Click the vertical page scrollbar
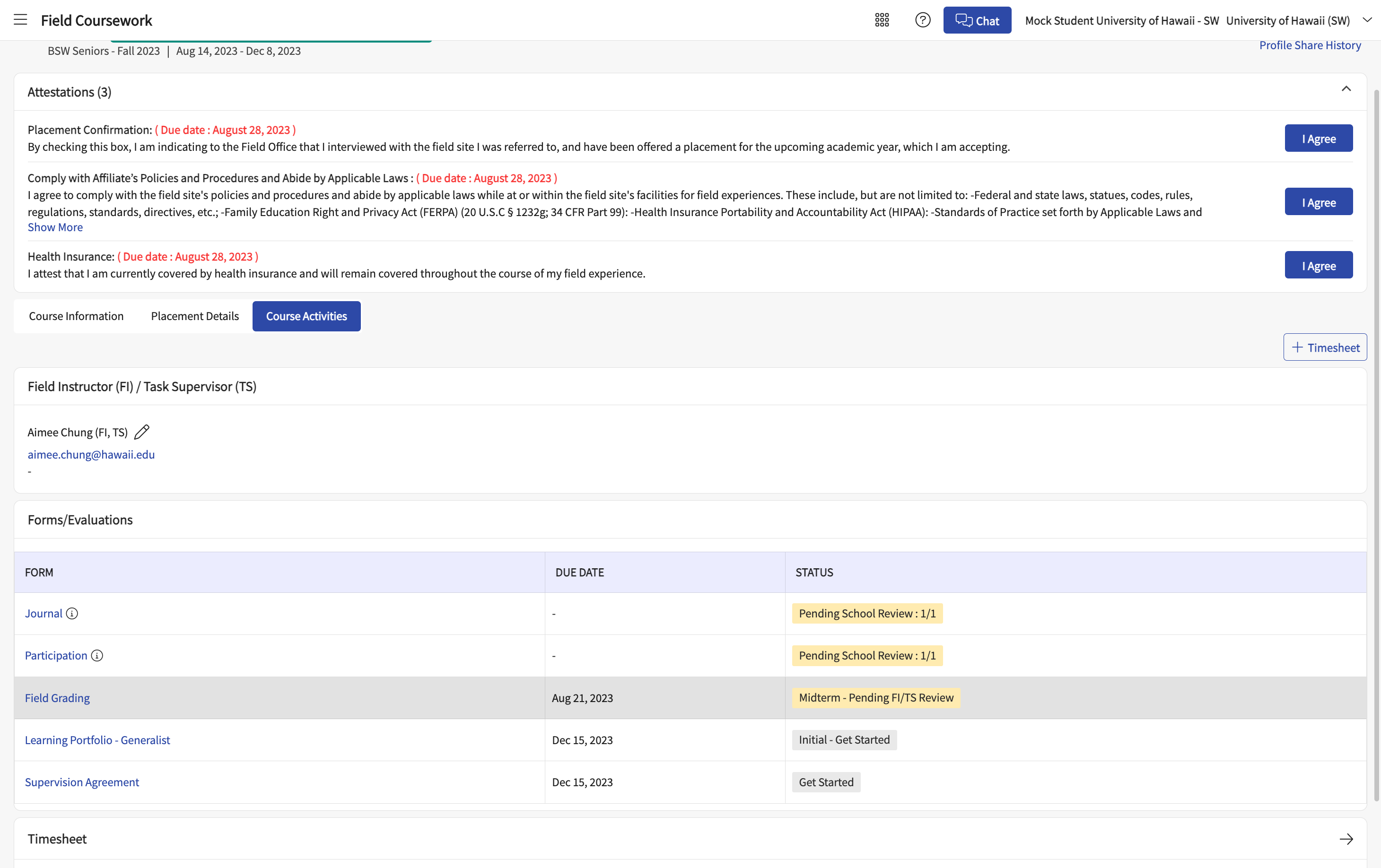Screen dimensions: 1381x868 [1376, 445]
